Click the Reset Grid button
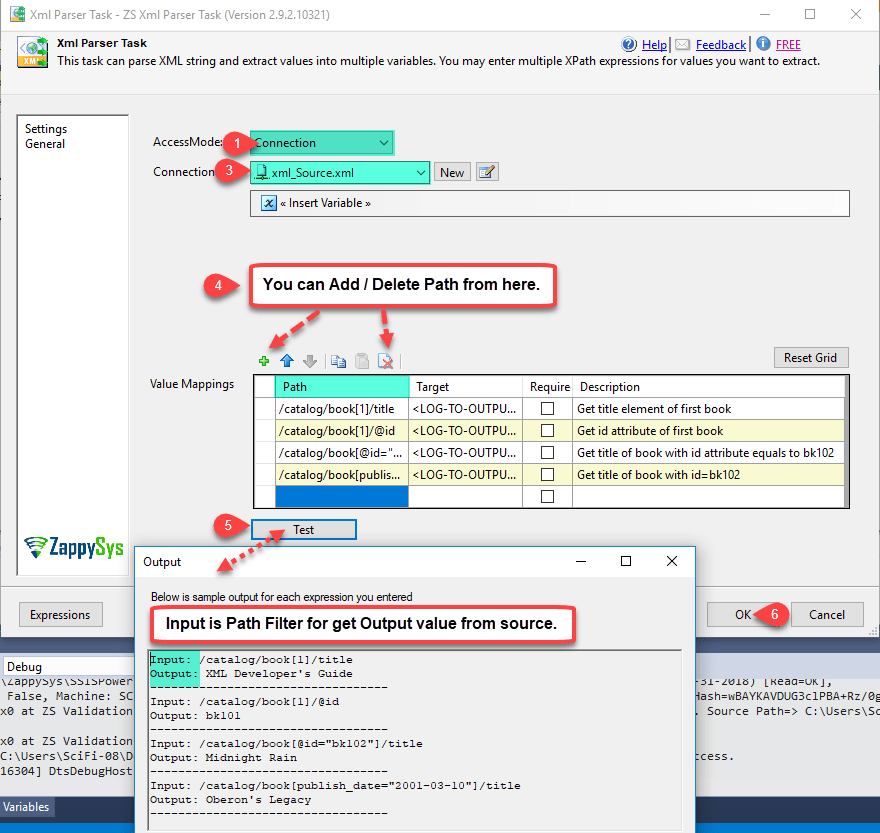This screenshot has height=833, width=880. [811, 357]
